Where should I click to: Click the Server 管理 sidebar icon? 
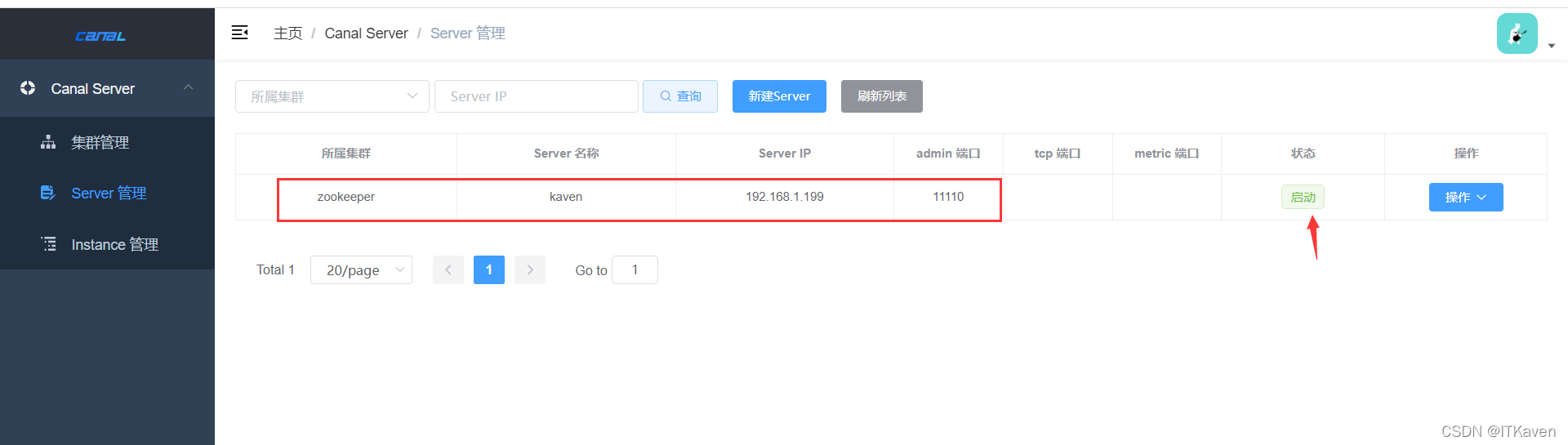click(48, 193)
